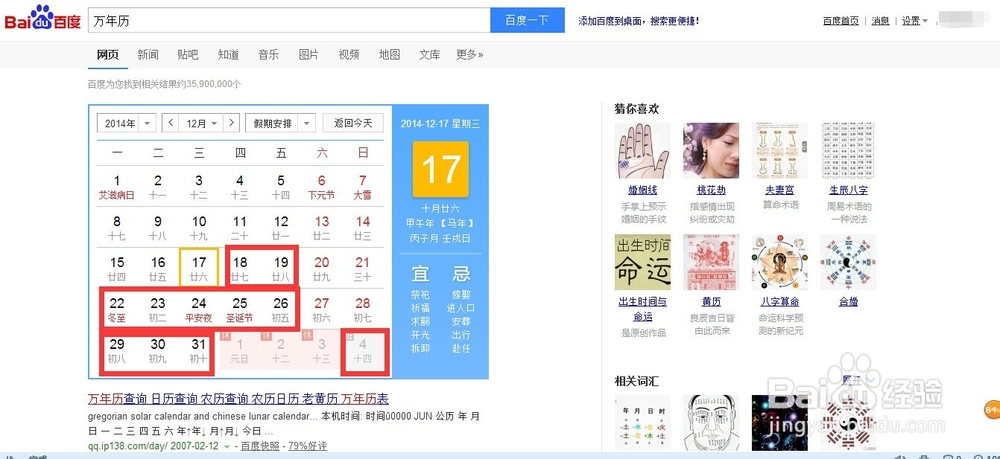Select December 31 初十

[x=199, y=351]
